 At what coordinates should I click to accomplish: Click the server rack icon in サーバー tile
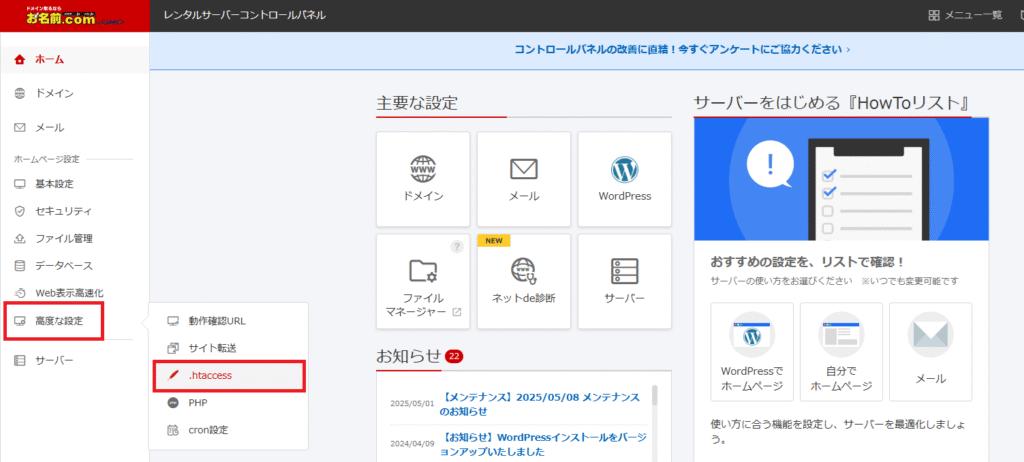pos(624,271)
